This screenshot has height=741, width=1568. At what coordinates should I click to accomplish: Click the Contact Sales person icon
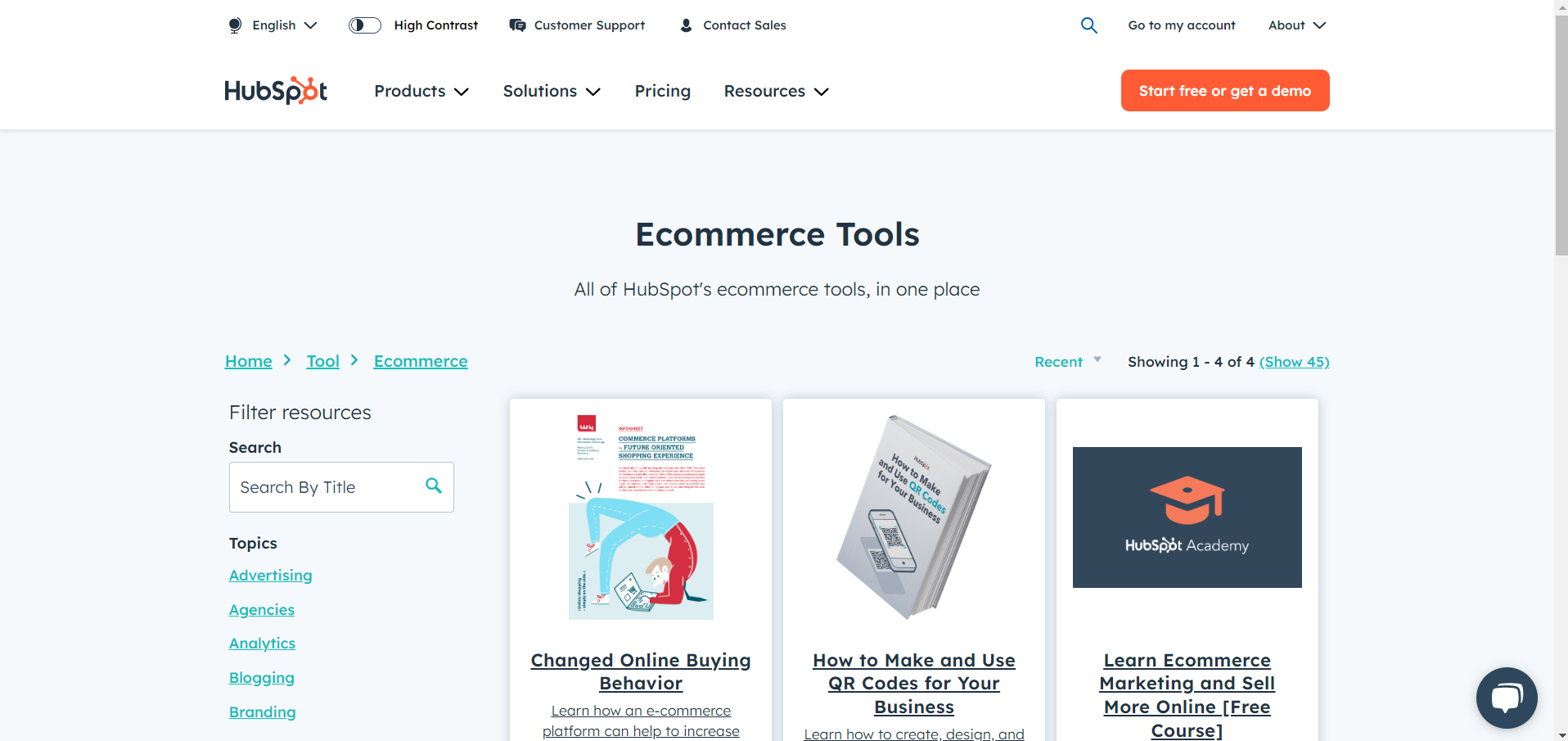pyautogui.click(x=686, y=25)
